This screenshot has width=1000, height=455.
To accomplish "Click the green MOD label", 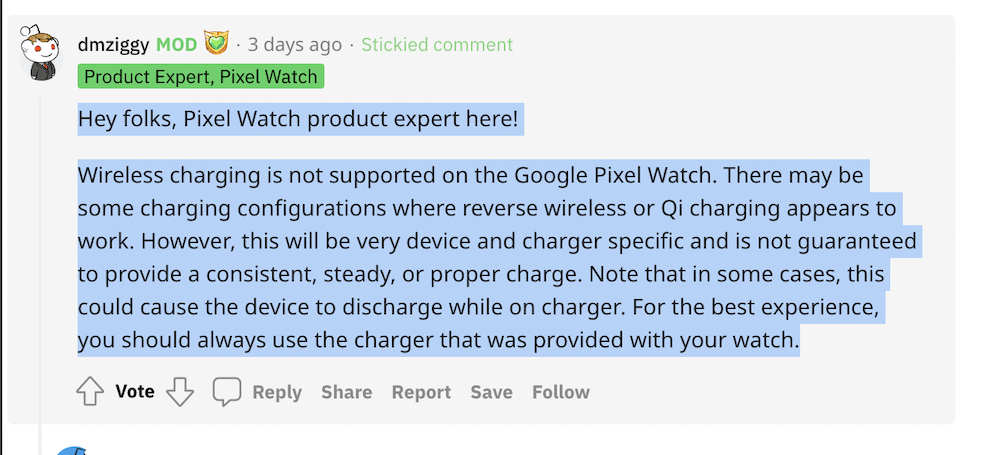I will (177, 45).
